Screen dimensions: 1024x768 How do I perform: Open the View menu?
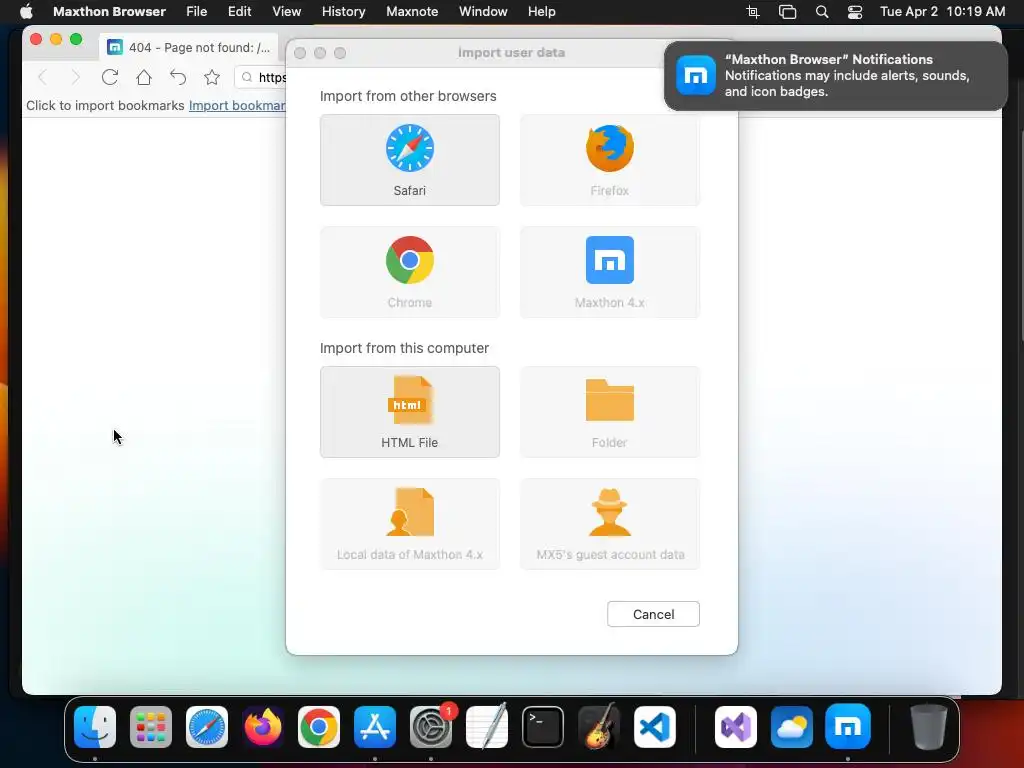(x=287, y=12)
